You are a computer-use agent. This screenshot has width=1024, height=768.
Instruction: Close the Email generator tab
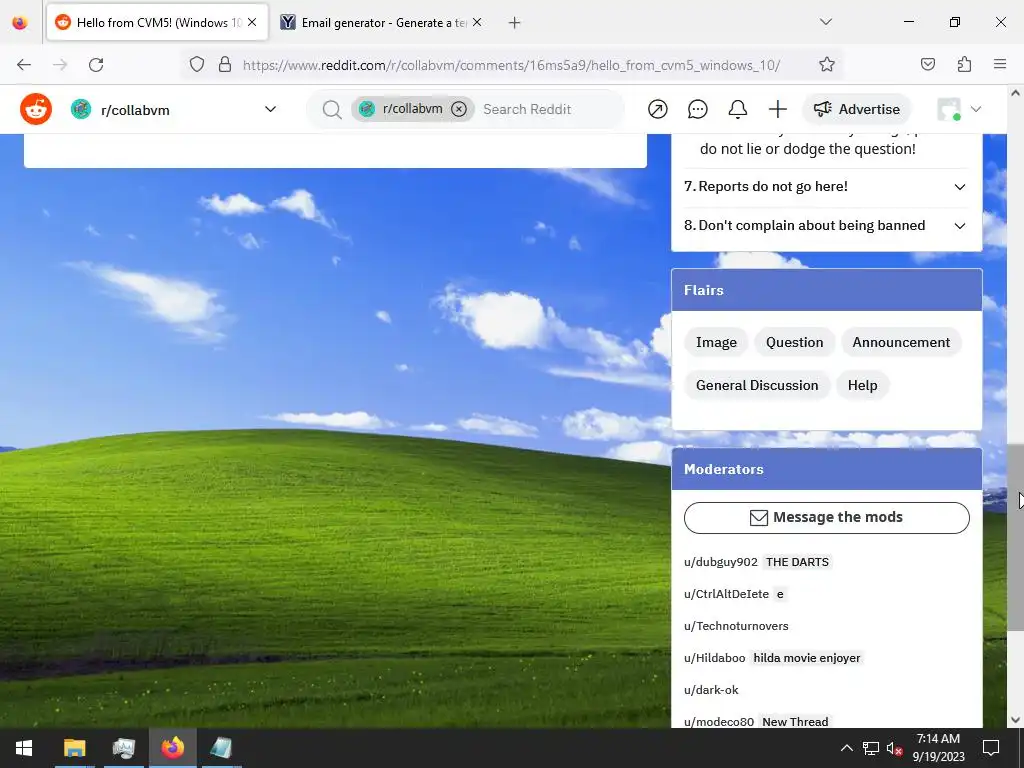pos(477,22)
